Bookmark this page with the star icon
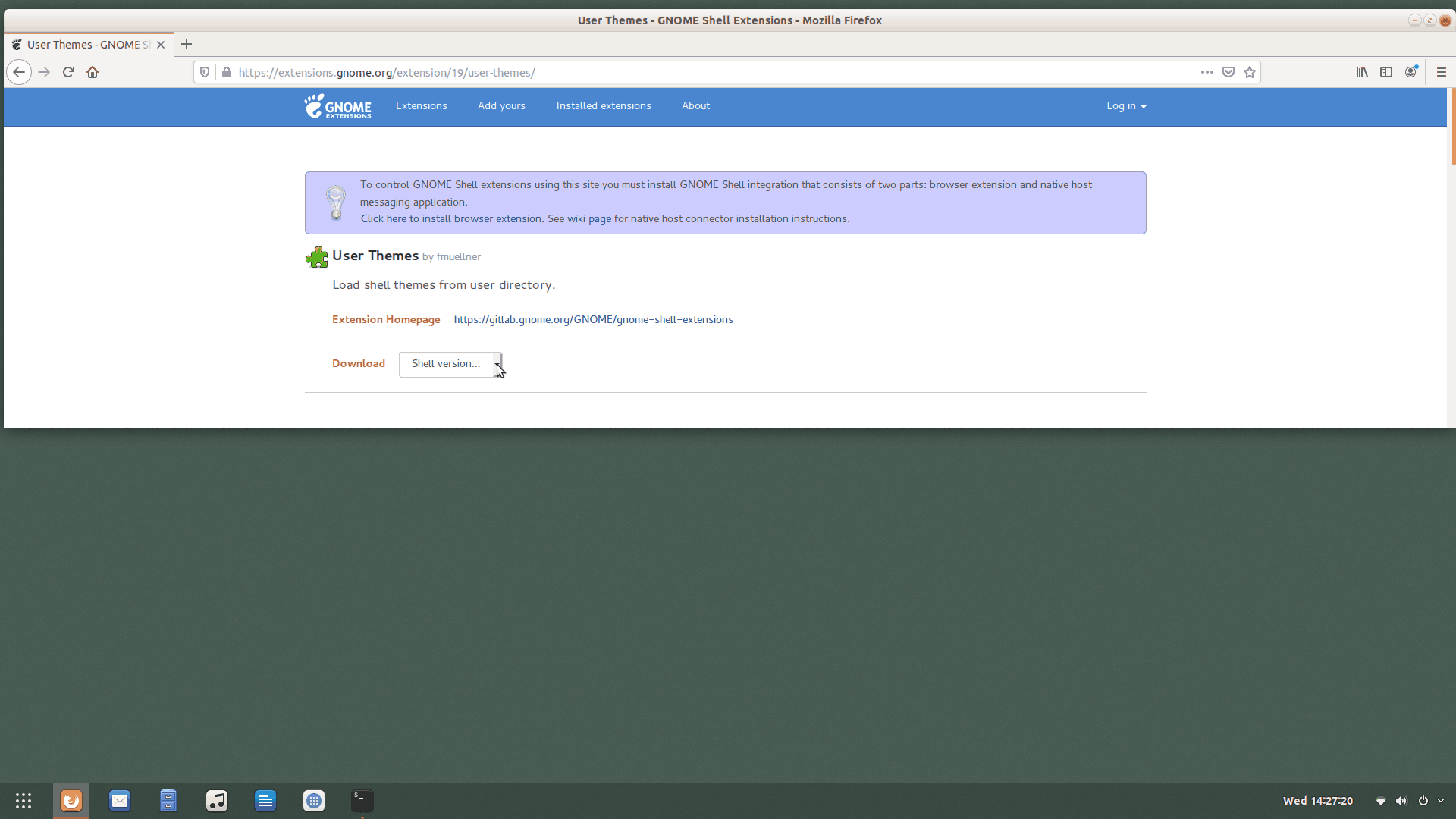The image size is (1456, 819). (x=1250, y=72)
